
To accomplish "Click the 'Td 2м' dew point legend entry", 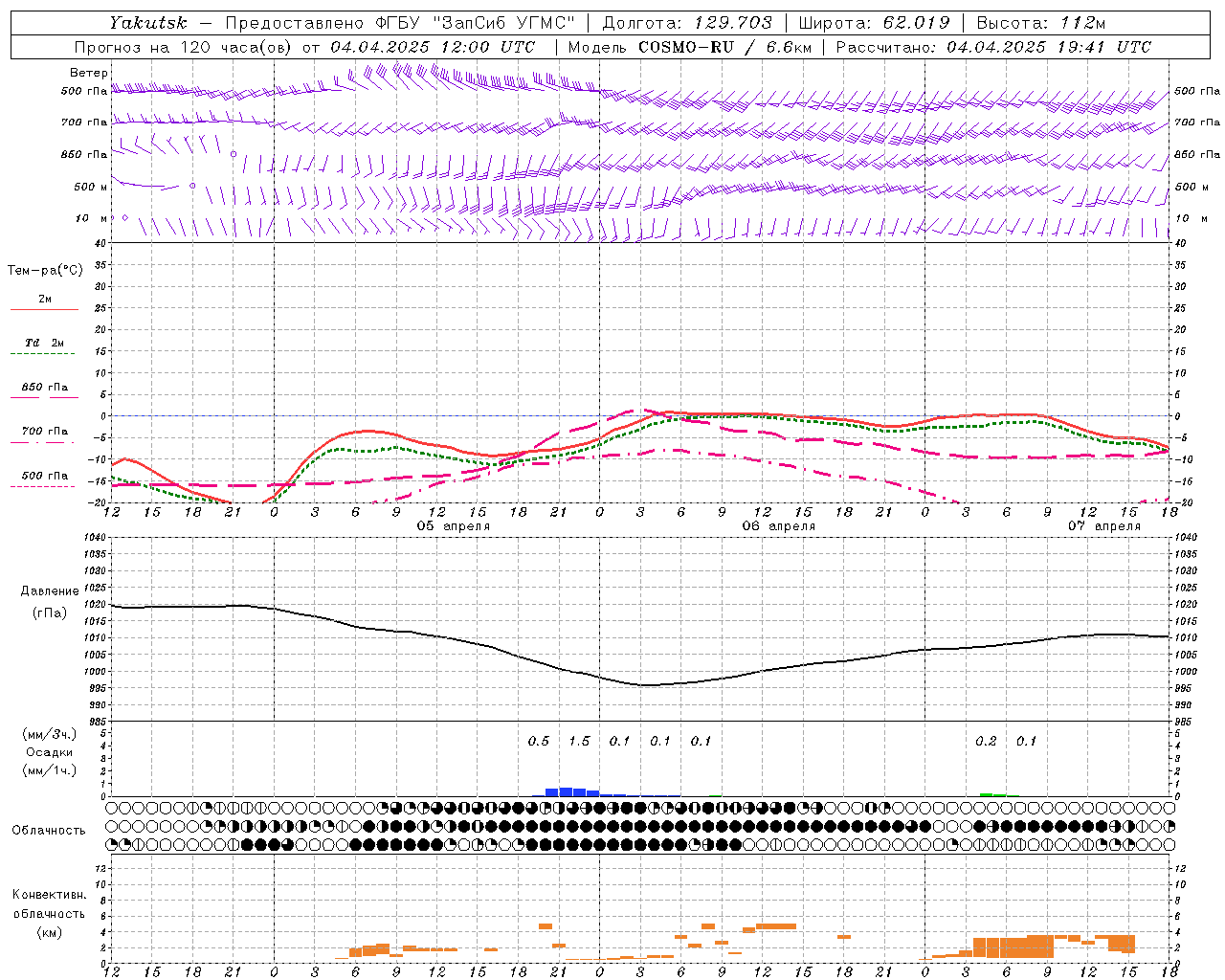I will coord(44,343).
